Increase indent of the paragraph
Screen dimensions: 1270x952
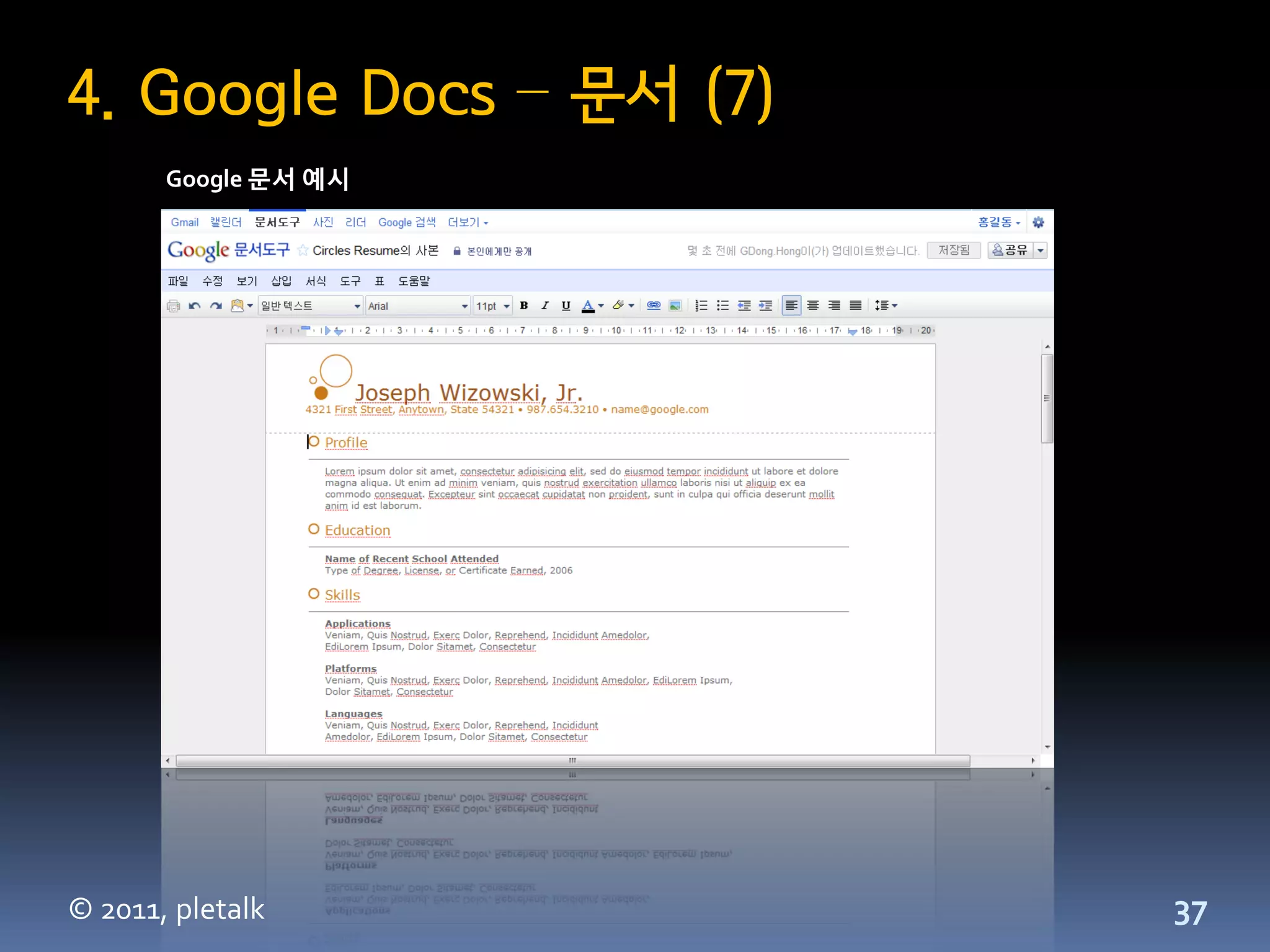(766, 306)
